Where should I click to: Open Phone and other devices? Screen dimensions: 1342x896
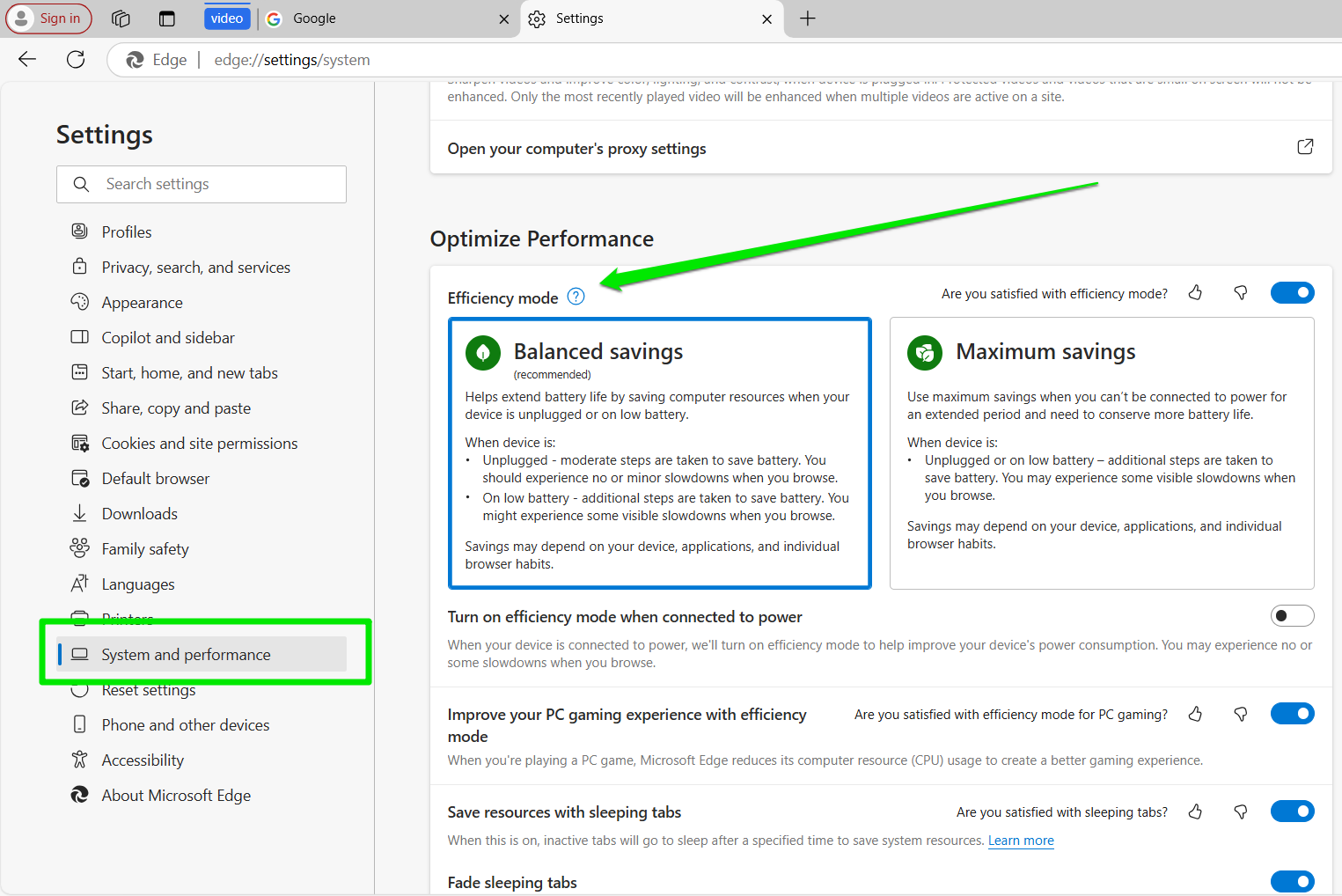(x=202, y=724)
